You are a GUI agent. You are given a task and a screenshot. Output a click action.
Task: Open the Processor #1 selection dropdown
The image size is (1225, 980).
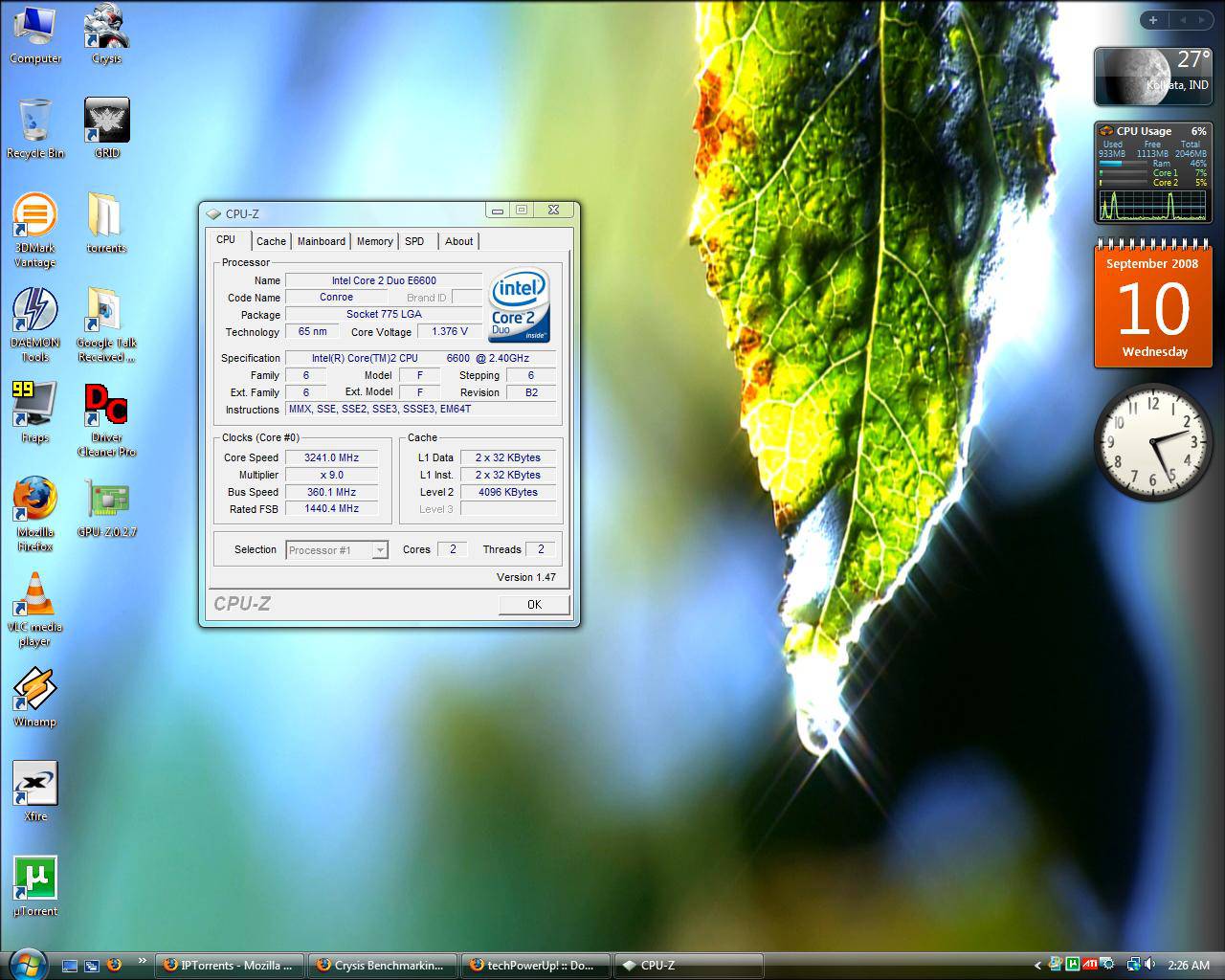(337, 549)
